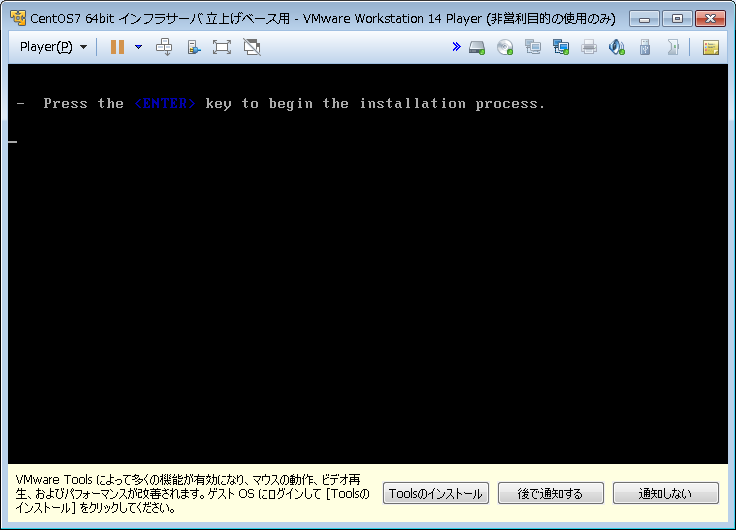Screen dimensions: 736x530
Task: Maximize the VMware Player window
Action: (x=677, y=19)
